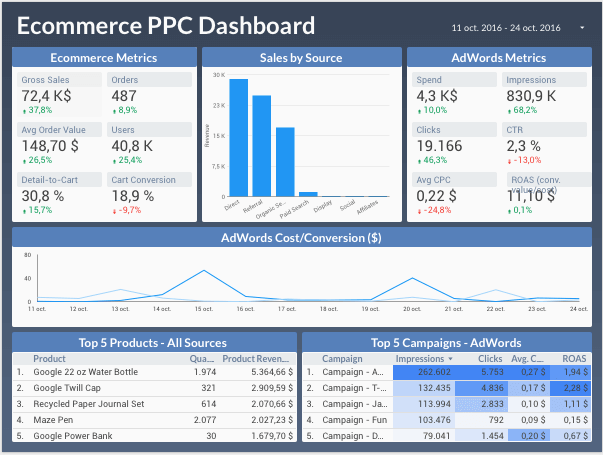Viewport: 603px width, 455px height.
Task: Click the 2,28 $ ROAS cell
Action: click(571, 388)
